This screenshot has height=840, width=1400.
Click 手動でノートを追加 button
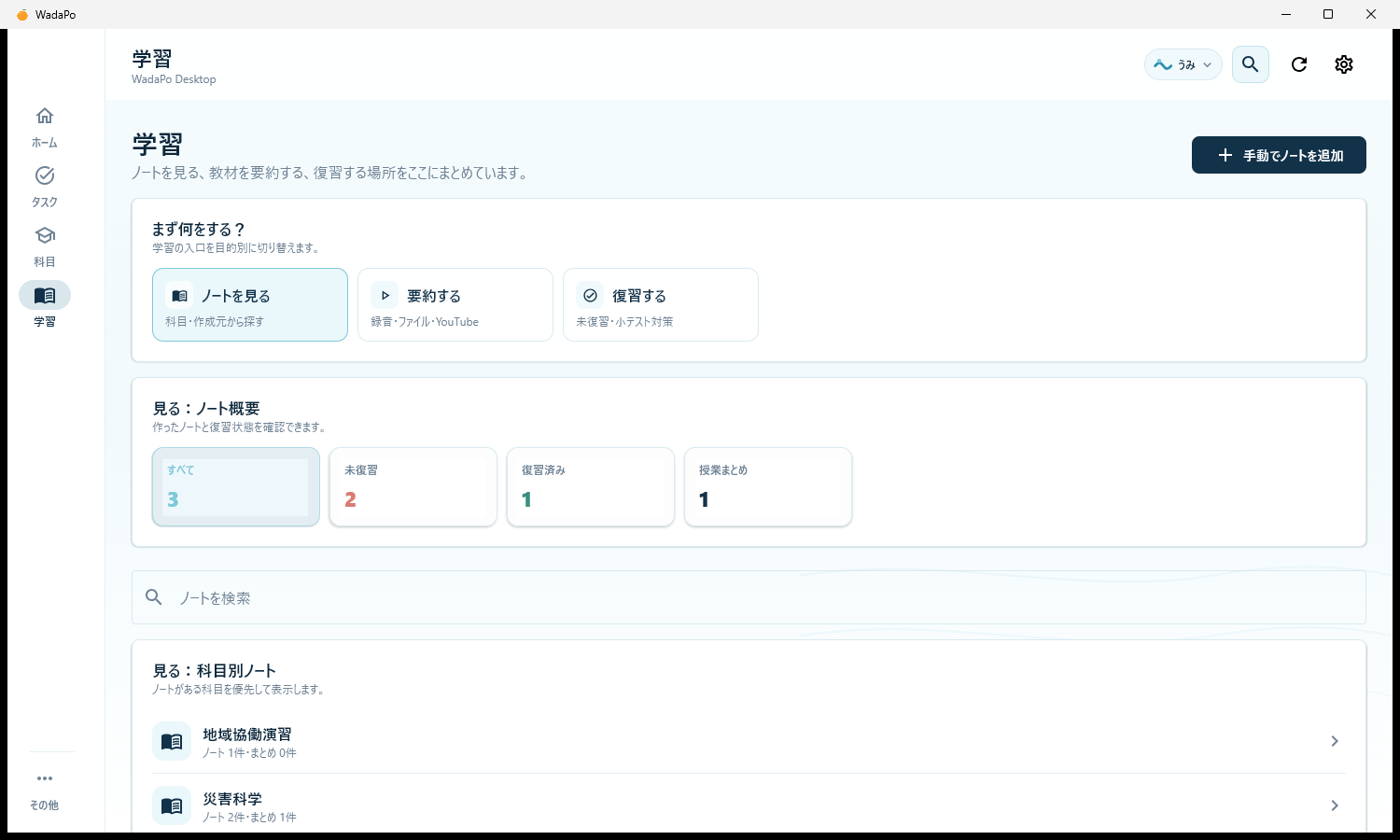1279,155
